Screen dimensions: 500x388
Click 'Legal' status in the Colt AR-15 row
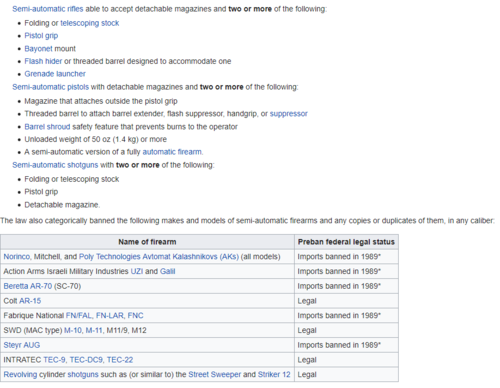click(307, 301)
